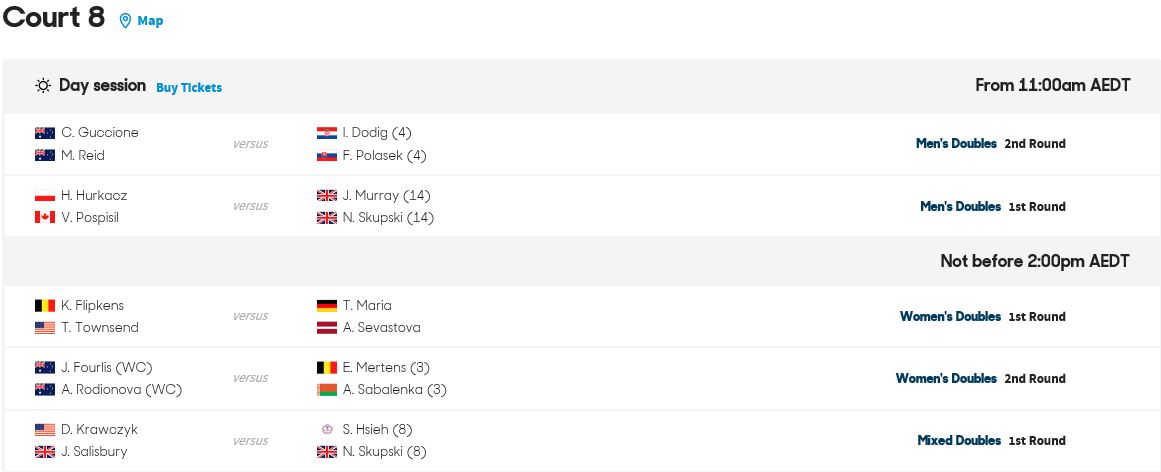
Task: Select player name C. Guccione
Action: click(x=99, y=133)
